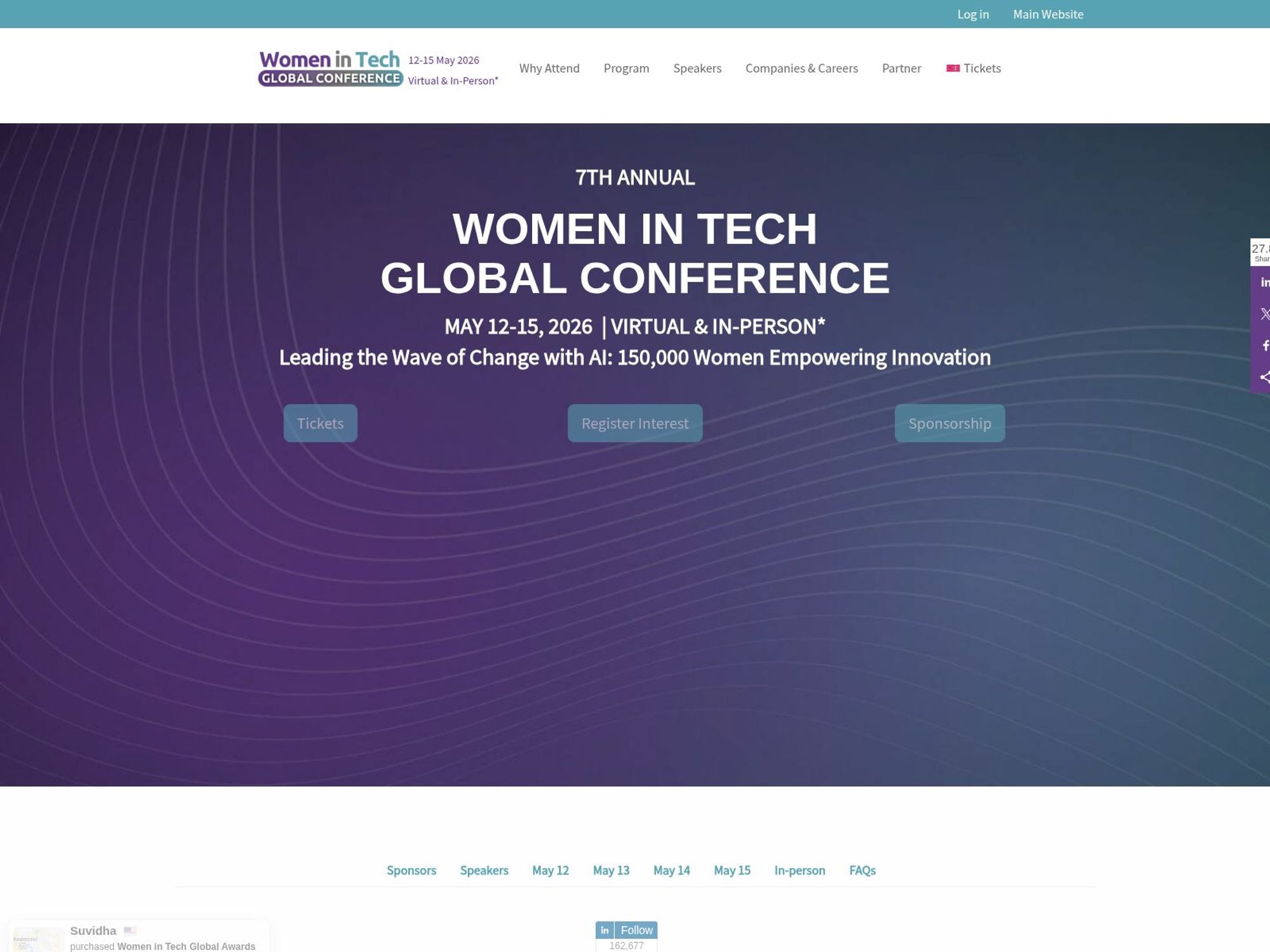
Task: Click the LinkedIn 'in' icon on Follow widget
Action: point(605,930)
